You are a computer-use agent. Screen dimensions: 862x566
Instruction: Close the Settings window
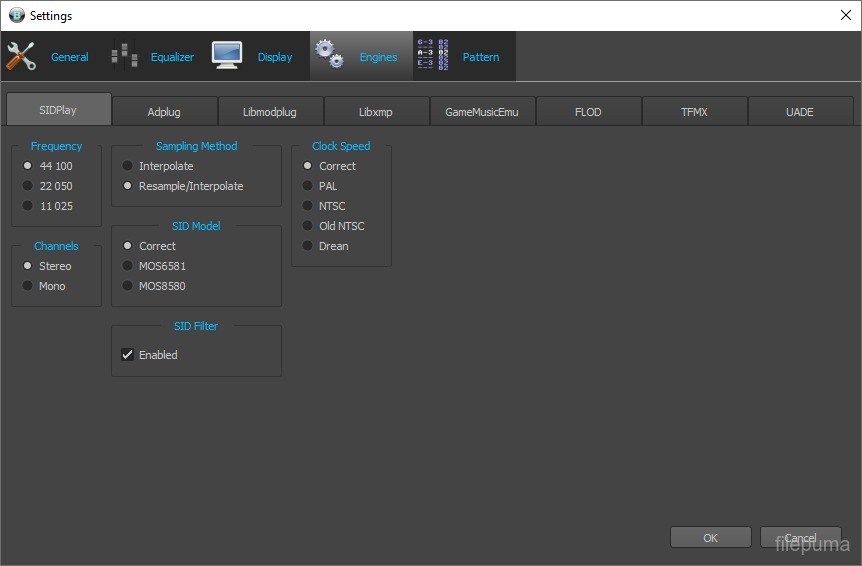[x=845, y=15]
